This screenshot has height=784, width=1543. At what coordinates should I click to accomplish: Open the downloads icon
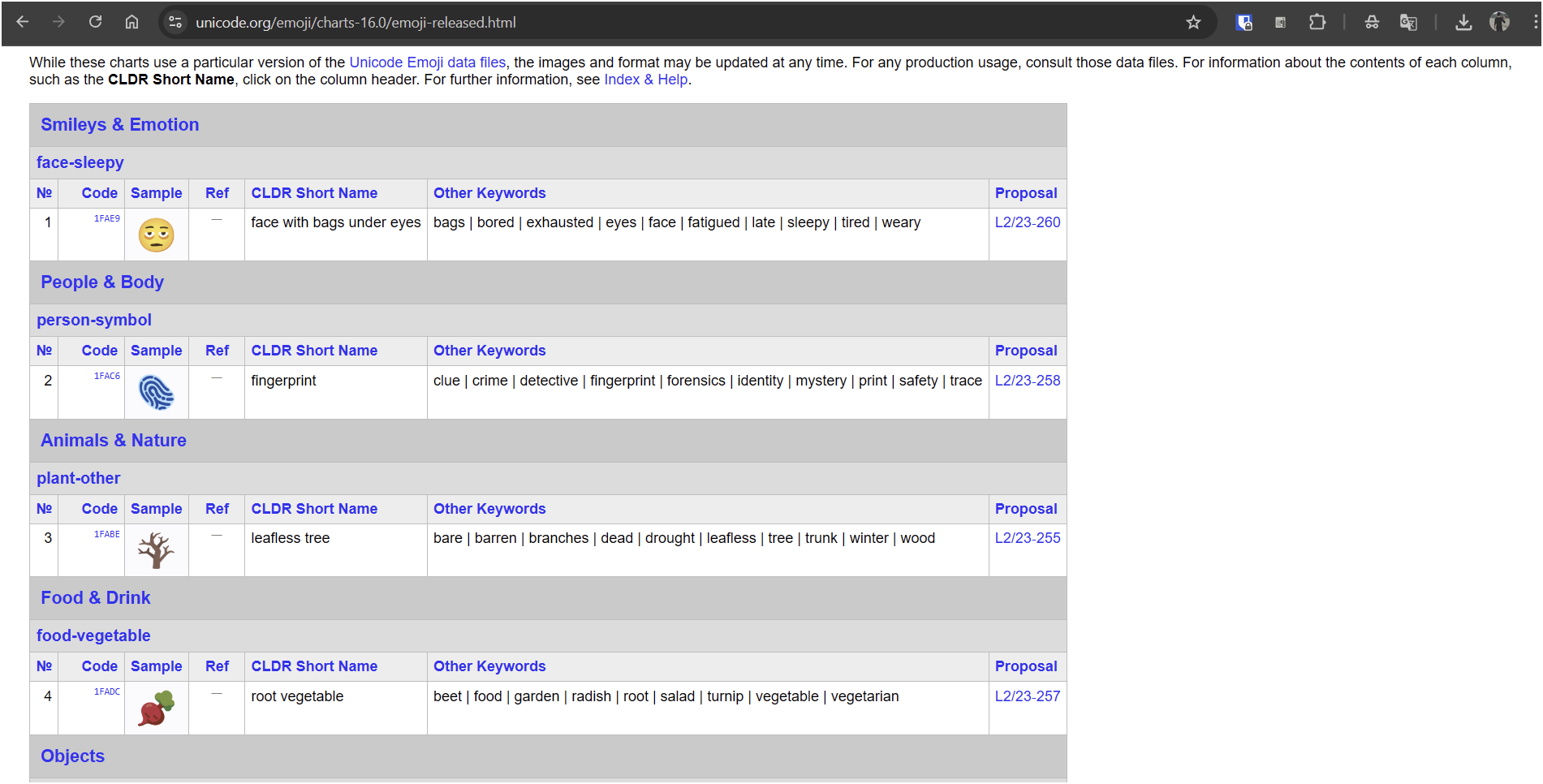click(x=1463, y=22)
